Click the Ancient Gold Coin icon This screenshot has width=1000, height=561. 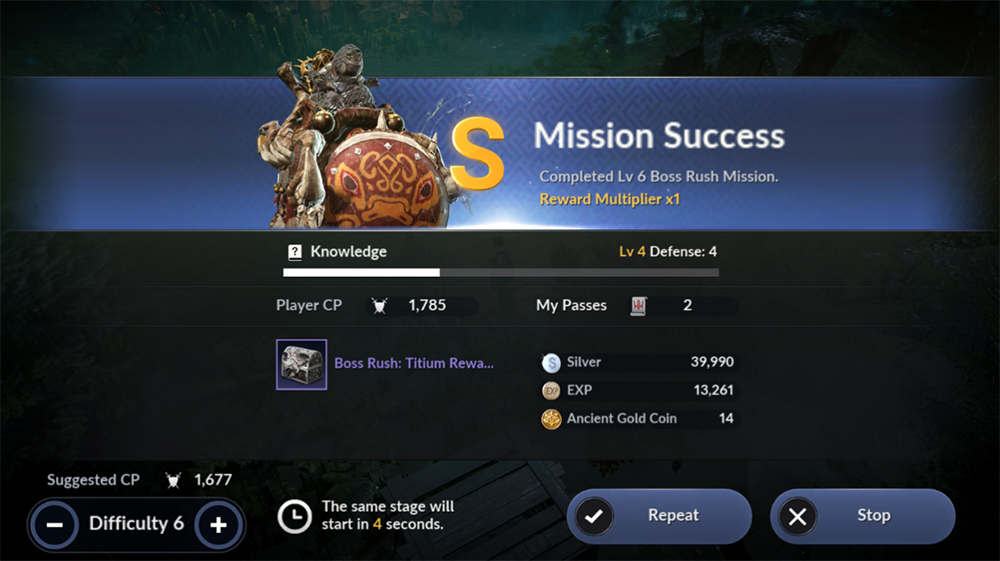pyautogui.click(x=551, y=419)
